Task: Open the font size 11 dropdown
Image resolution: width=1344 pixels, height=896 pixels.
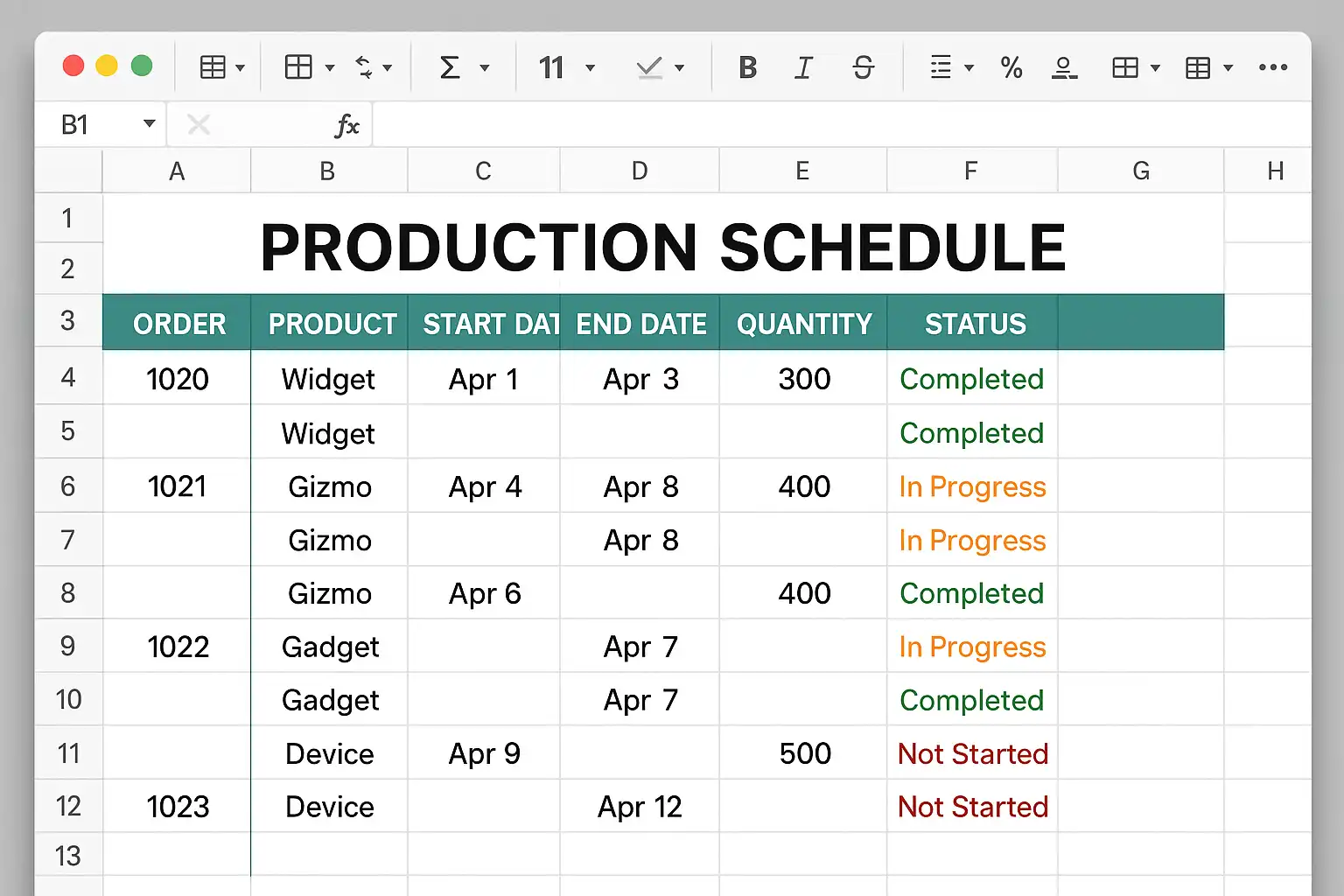Action: 590,67
